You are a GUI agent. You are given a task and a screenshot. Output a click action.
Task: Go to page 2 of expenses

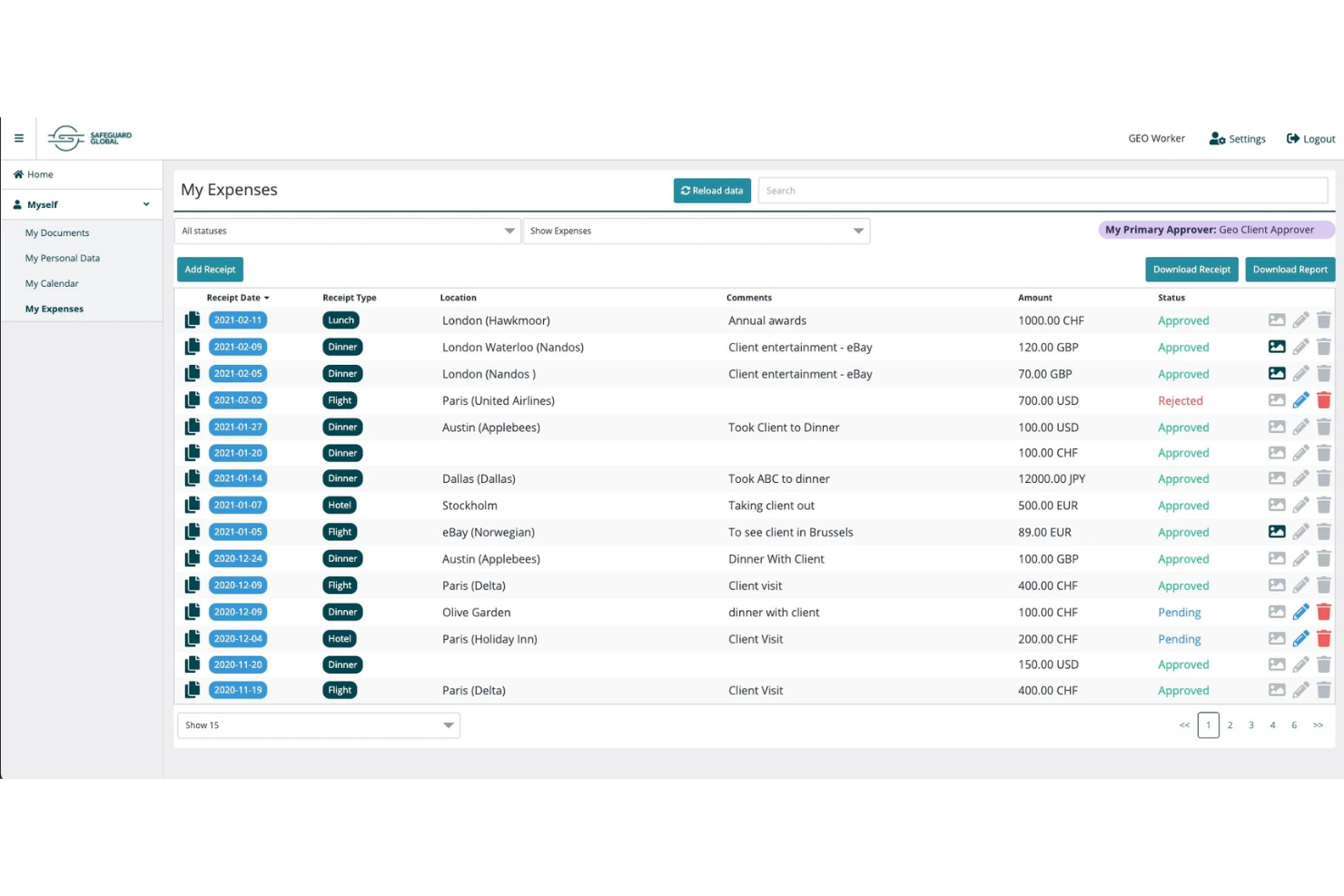coord(1230,725)
